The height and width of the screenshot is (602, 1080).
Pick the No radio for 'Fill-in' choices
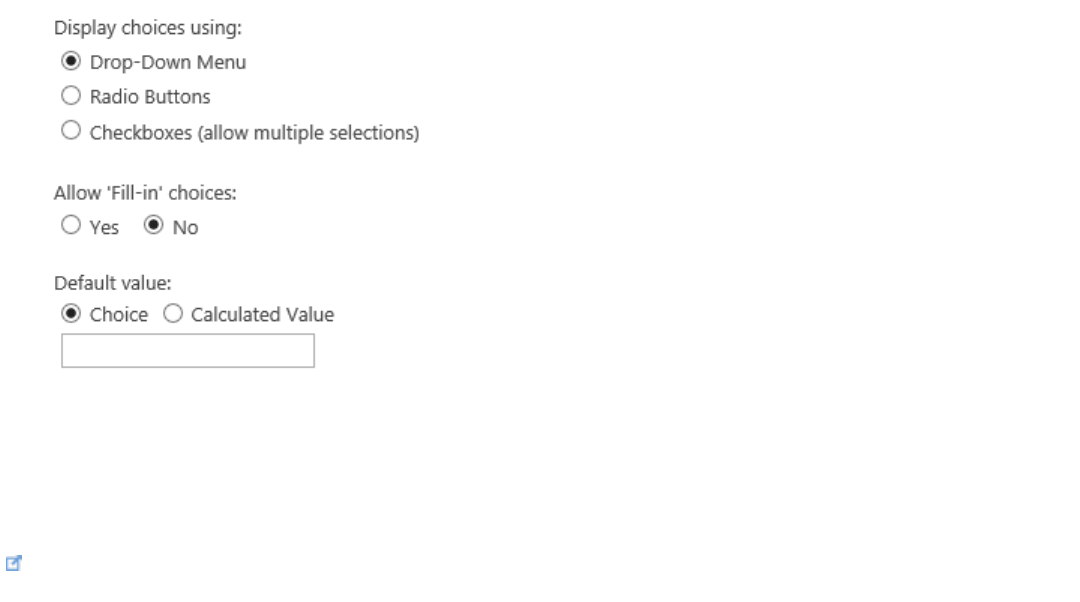point(155,227)
